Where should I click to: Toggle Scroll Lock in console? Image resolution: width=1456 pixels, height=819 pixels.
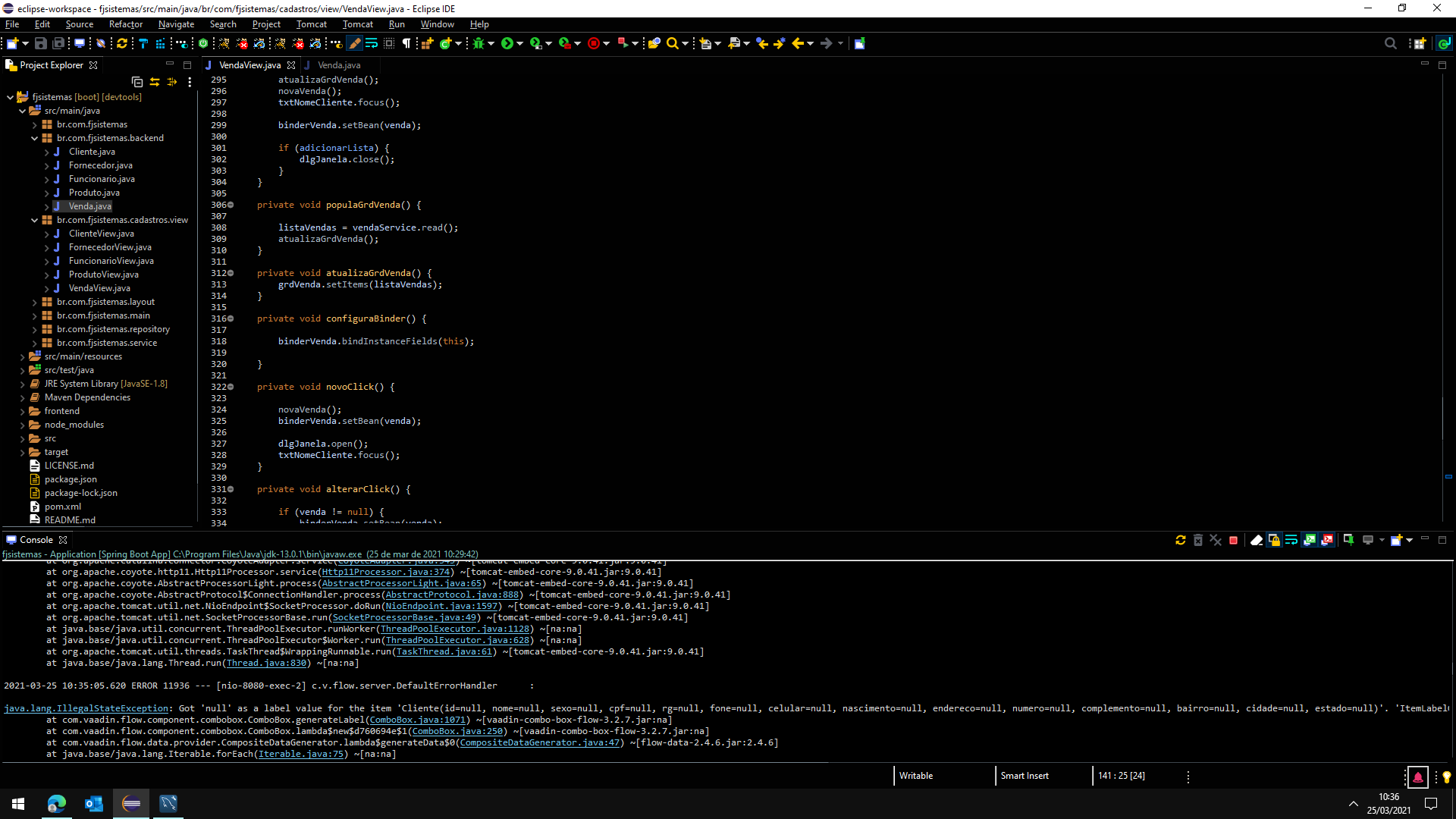point(1274,540)
